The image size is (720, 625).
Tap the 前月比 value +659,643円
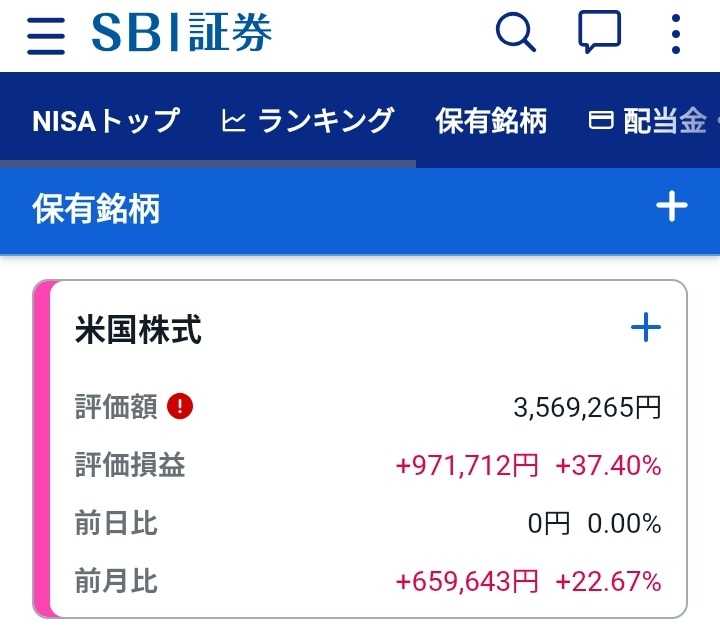[467, 581]
